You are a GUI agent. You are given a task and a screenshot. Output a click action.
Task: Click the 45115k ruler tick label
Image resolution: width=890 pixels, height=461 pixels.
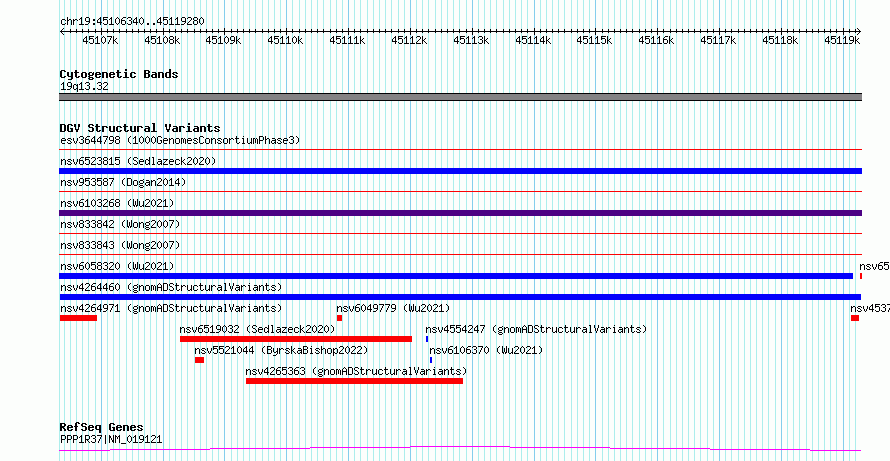pos(594,40)
